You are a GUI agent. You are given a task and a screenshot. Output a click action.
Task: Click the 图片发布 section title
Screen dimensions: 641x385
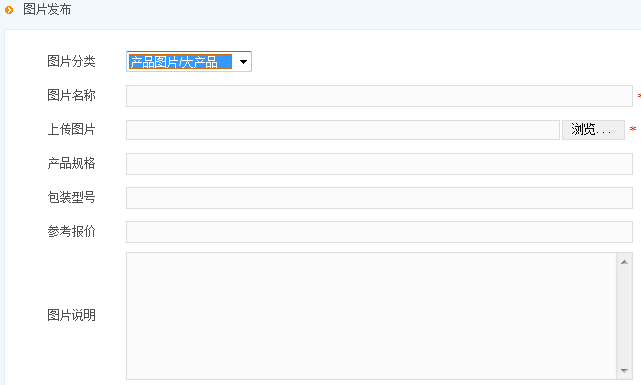pyautogui.click(x=47, y=9)
